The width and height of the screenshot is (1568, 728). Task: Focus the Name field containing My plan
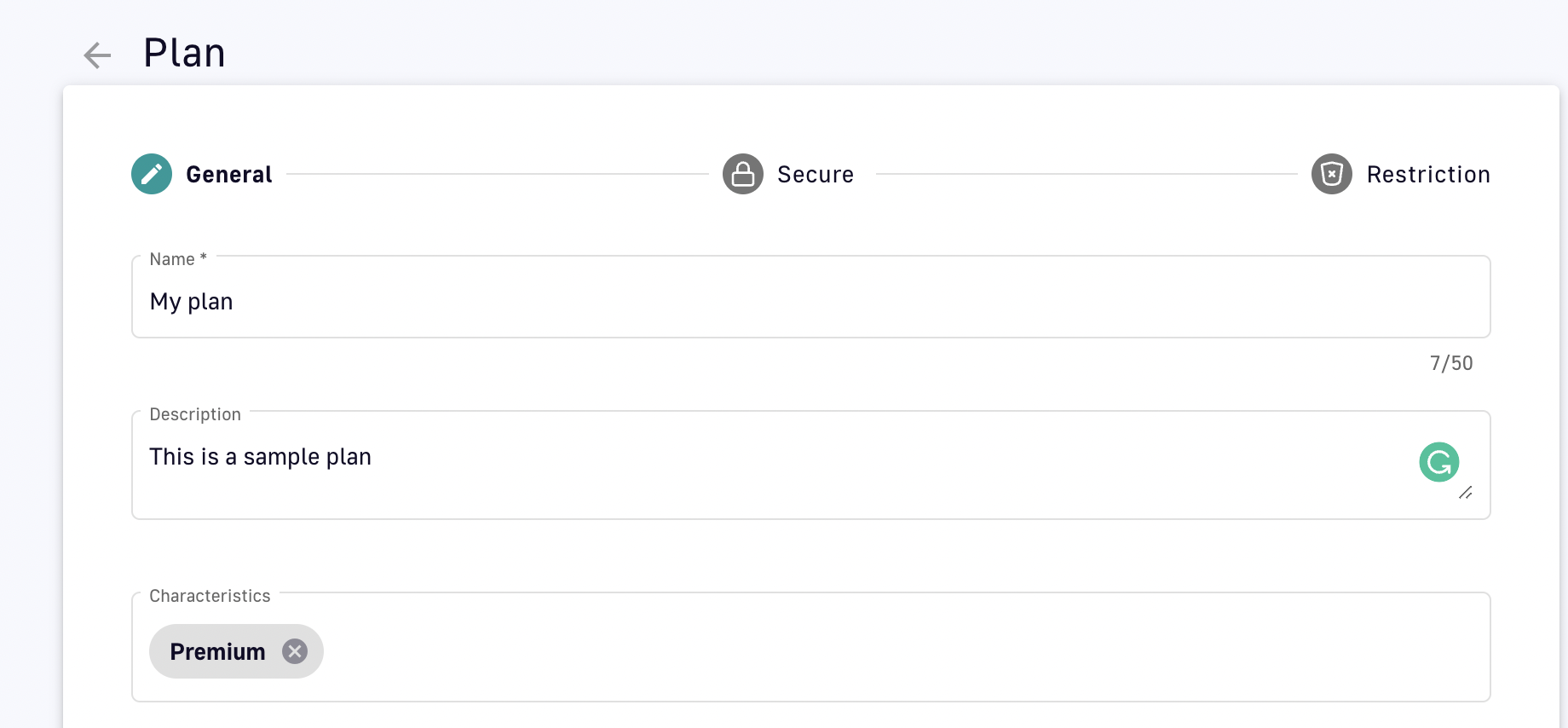pos(811,298)
